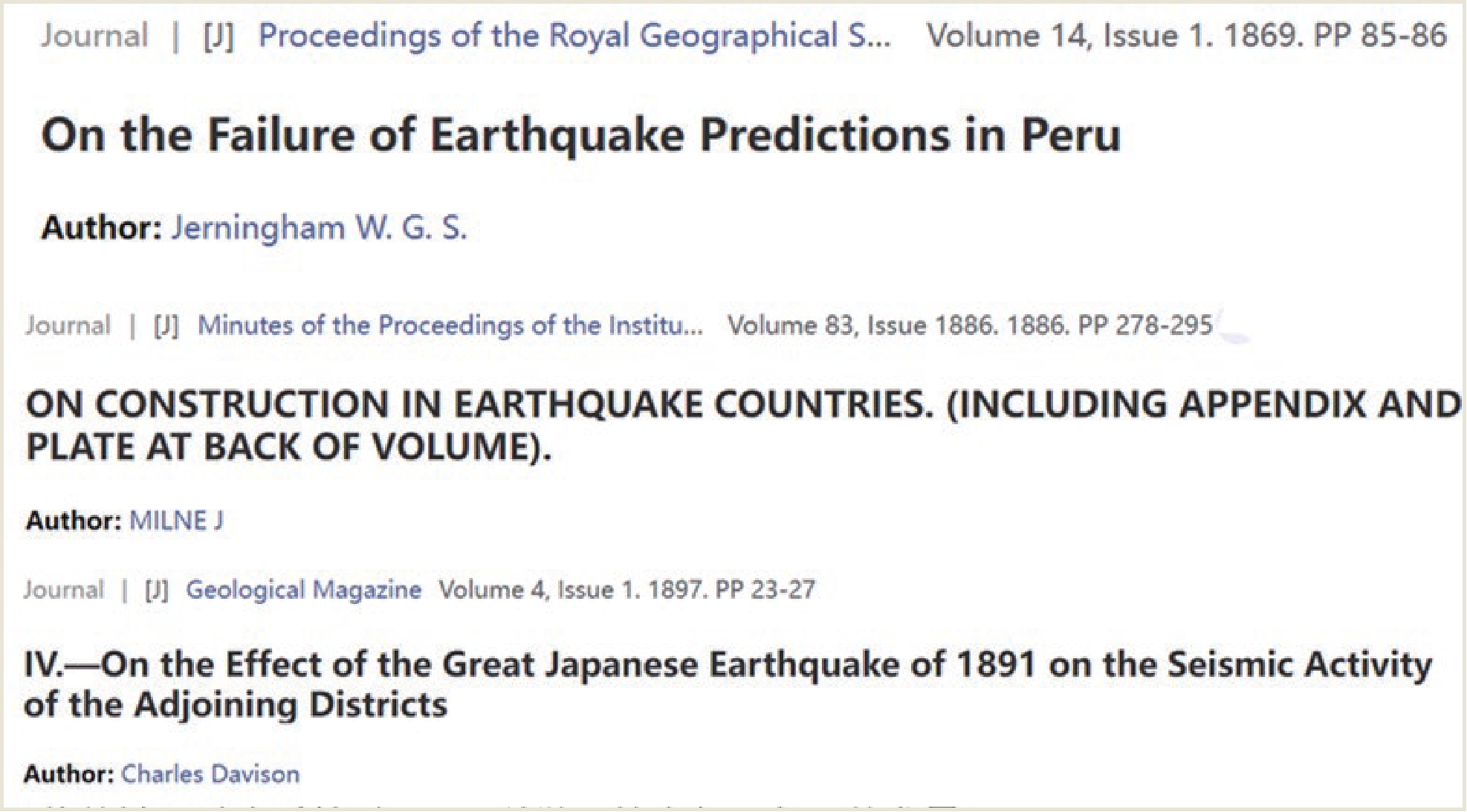The image size is (1467, 812).
Task: Open Great Japanese Earthquake of 1891 article
Action: pos(728,684)
